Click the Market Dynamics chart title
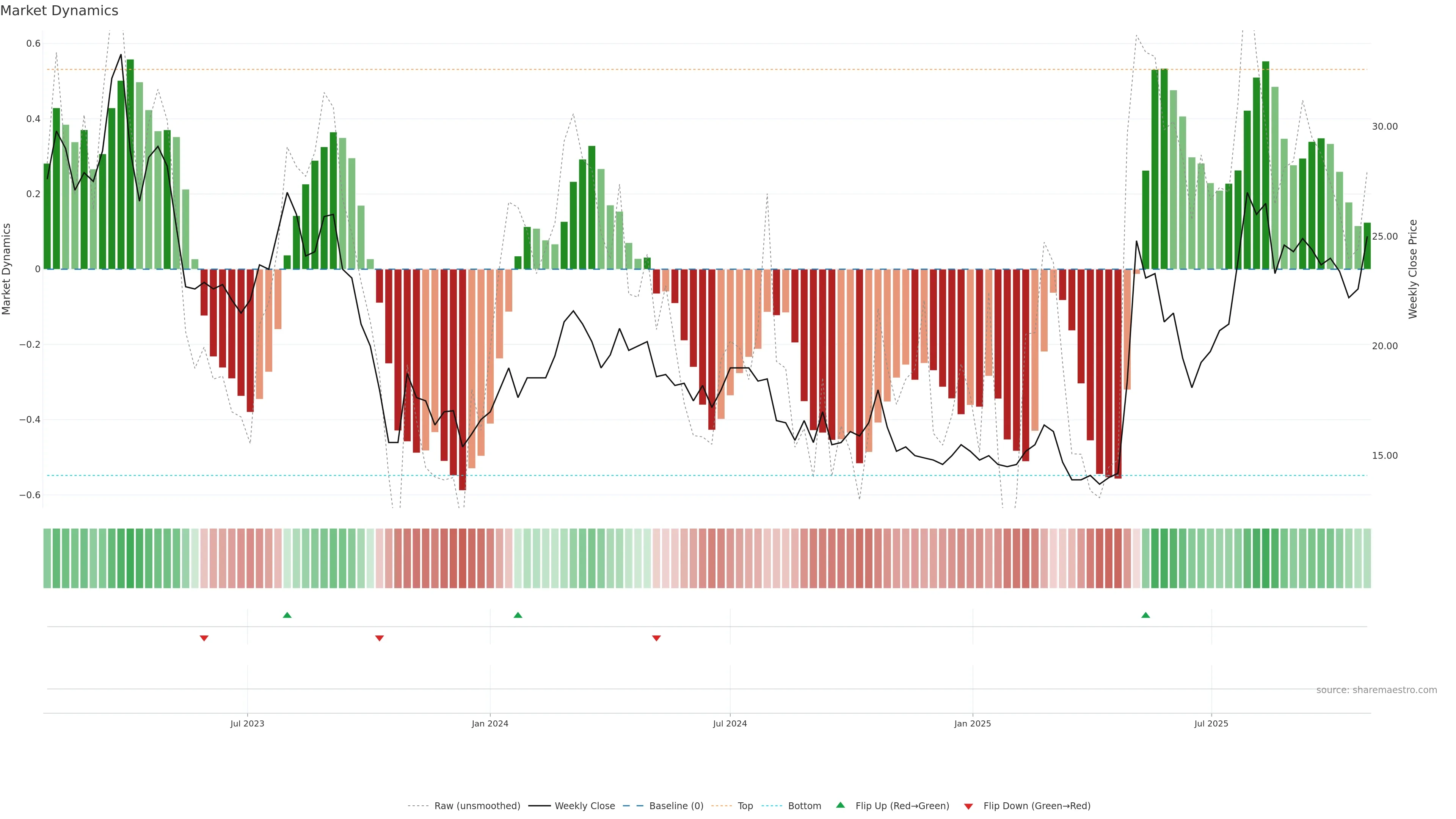Image resolution: width=1456 pixels, height=819 pixels. [x=60, y=11]
